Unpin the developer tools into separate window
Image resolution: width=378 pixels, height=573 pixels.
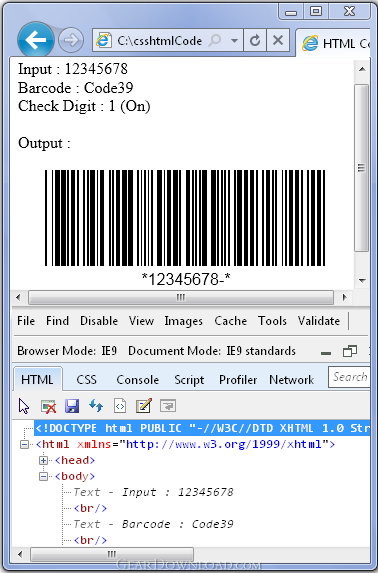[x=350, y=351]
